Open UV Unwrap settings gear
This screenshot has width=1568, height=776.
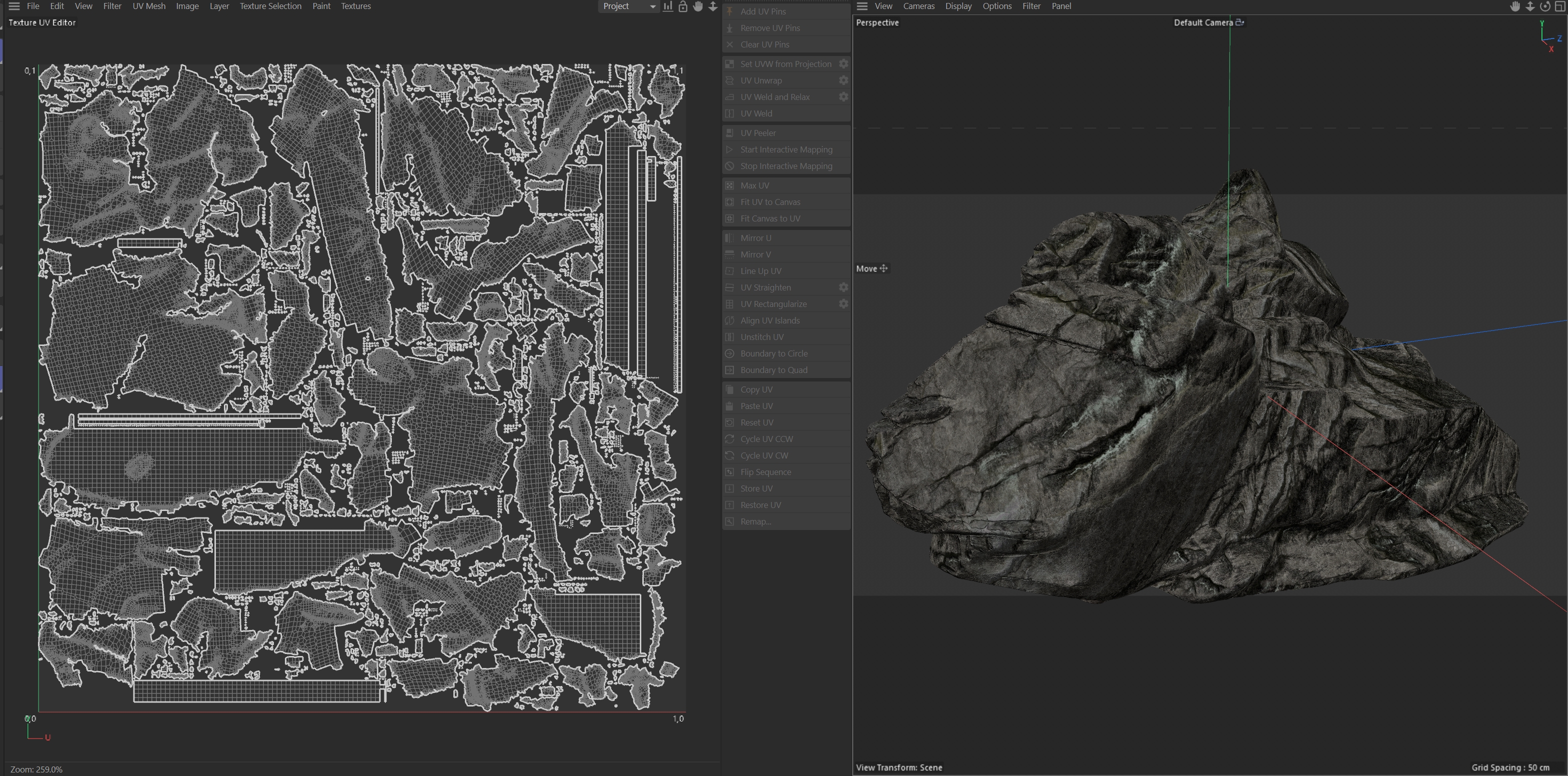click(843, 80)
